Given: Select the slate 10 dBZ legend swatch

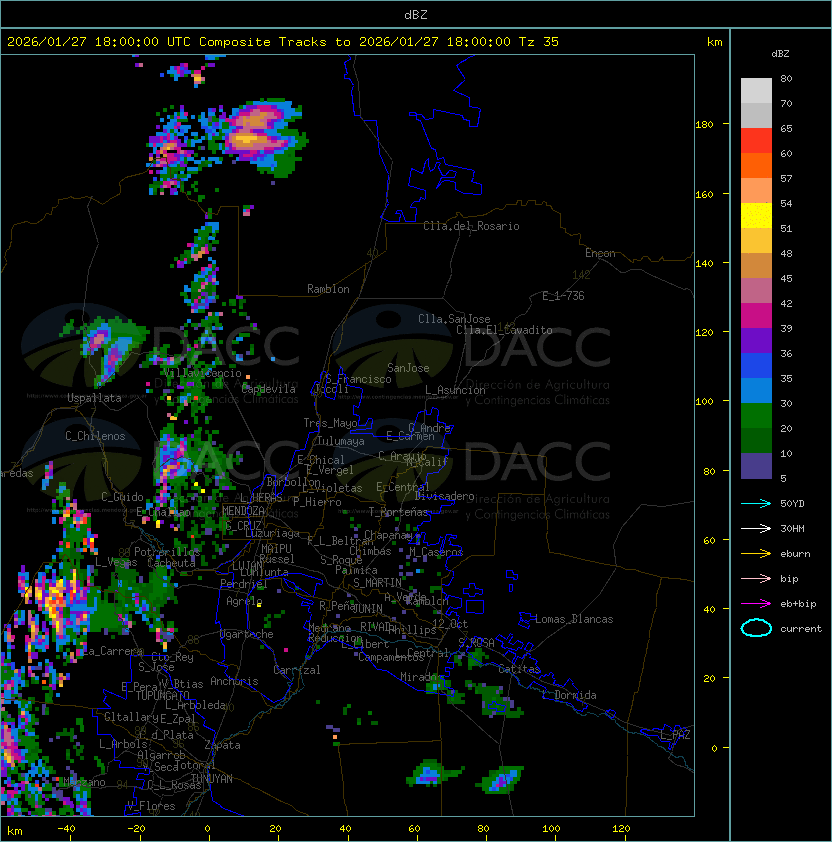Looking at the screenshot, I should point(756,466).
